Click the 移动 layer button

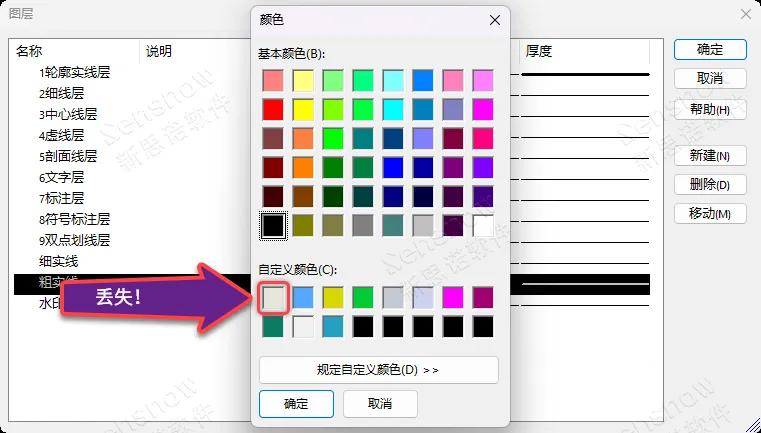pyautogui.click(x=710, y=214)
